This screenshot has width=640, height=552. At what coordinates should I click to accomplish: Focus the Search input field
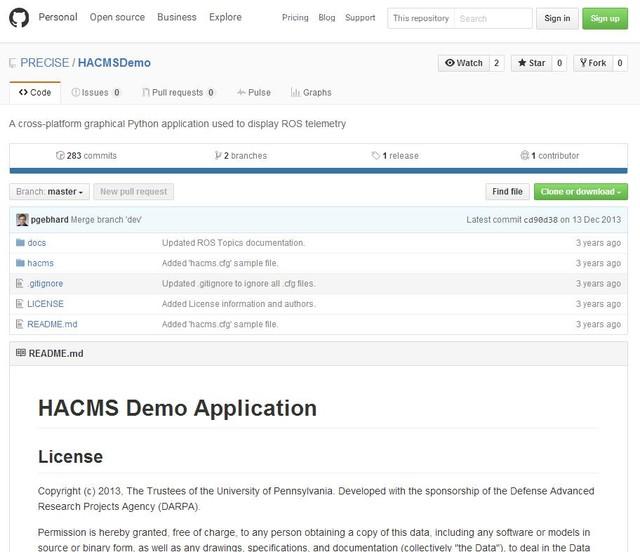click(493, 18)
